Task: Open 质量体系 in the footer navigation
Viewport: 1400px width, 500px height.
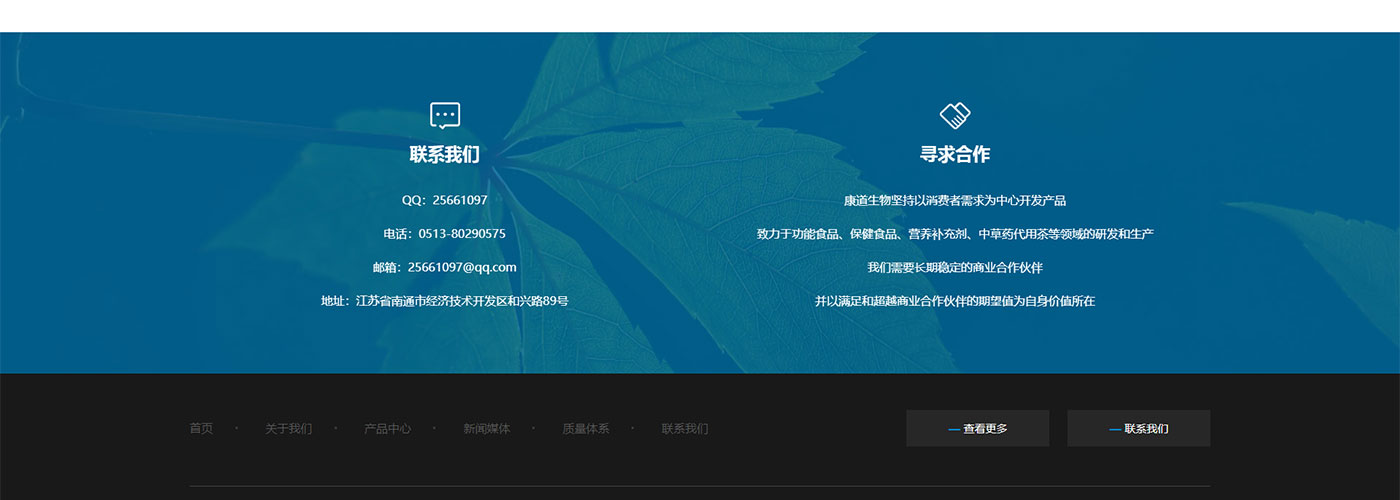Action: tap(585, 429)
